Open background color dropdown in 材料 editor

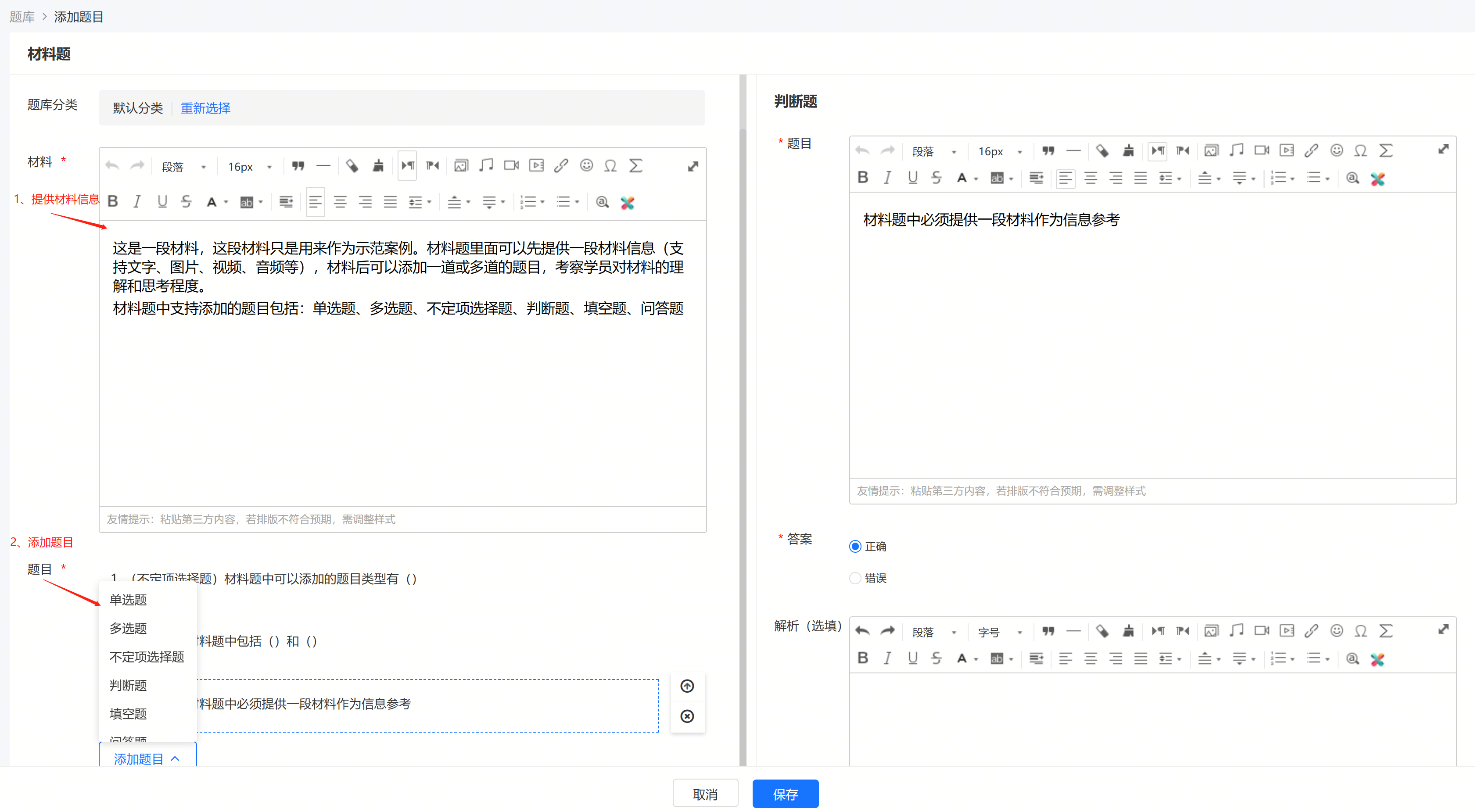(x=261, y=202)
